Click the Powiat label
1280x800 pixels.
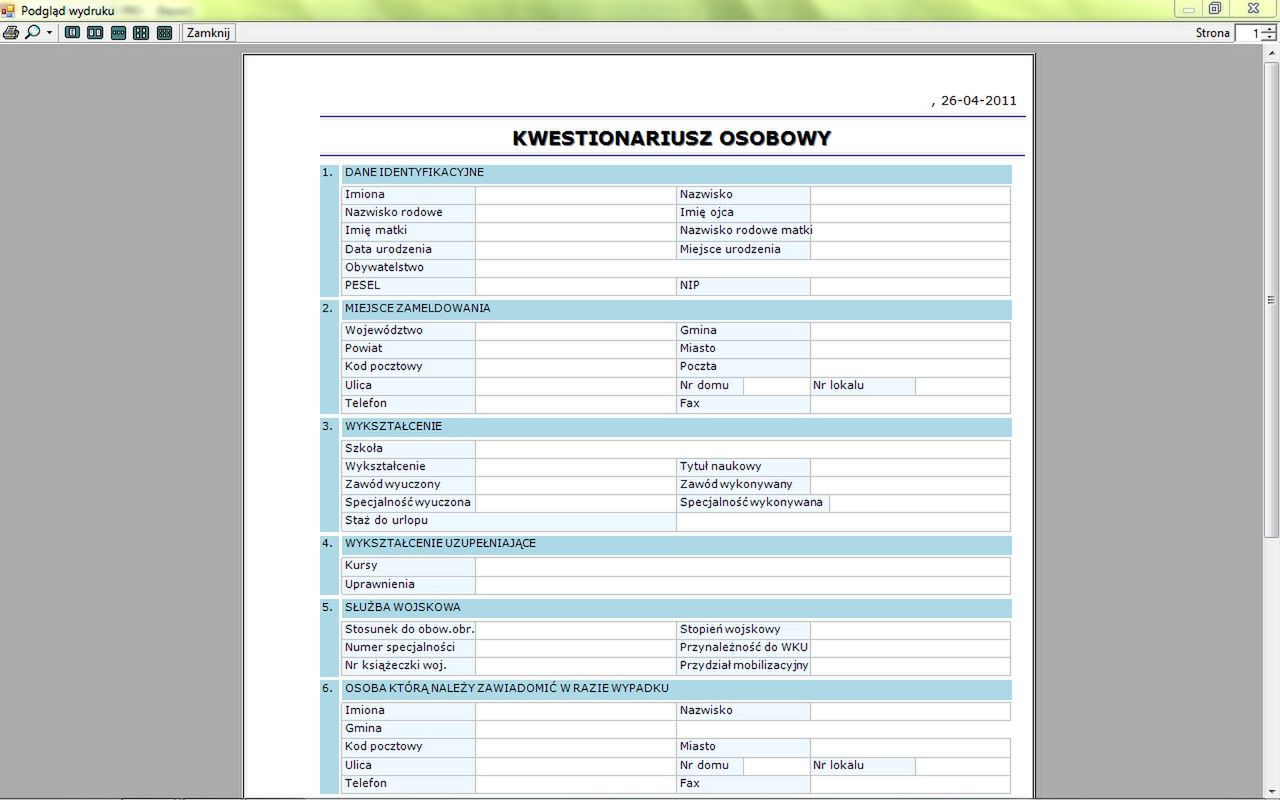[x=364, y=348]
